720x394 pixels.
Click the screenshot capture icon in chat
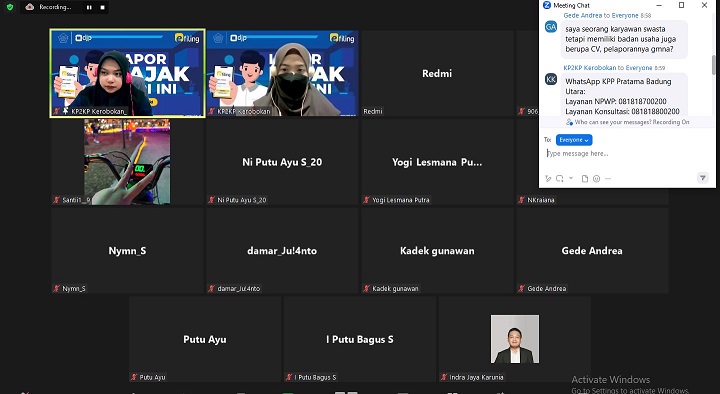(x=559, y=179)
